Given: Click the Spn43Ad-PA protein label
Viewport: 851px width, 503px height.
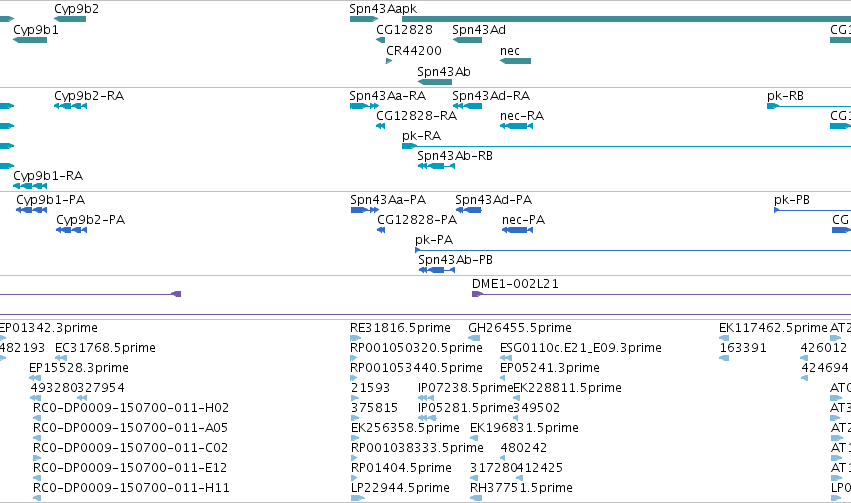Looking at the screenshot, I should coord(494,200).
